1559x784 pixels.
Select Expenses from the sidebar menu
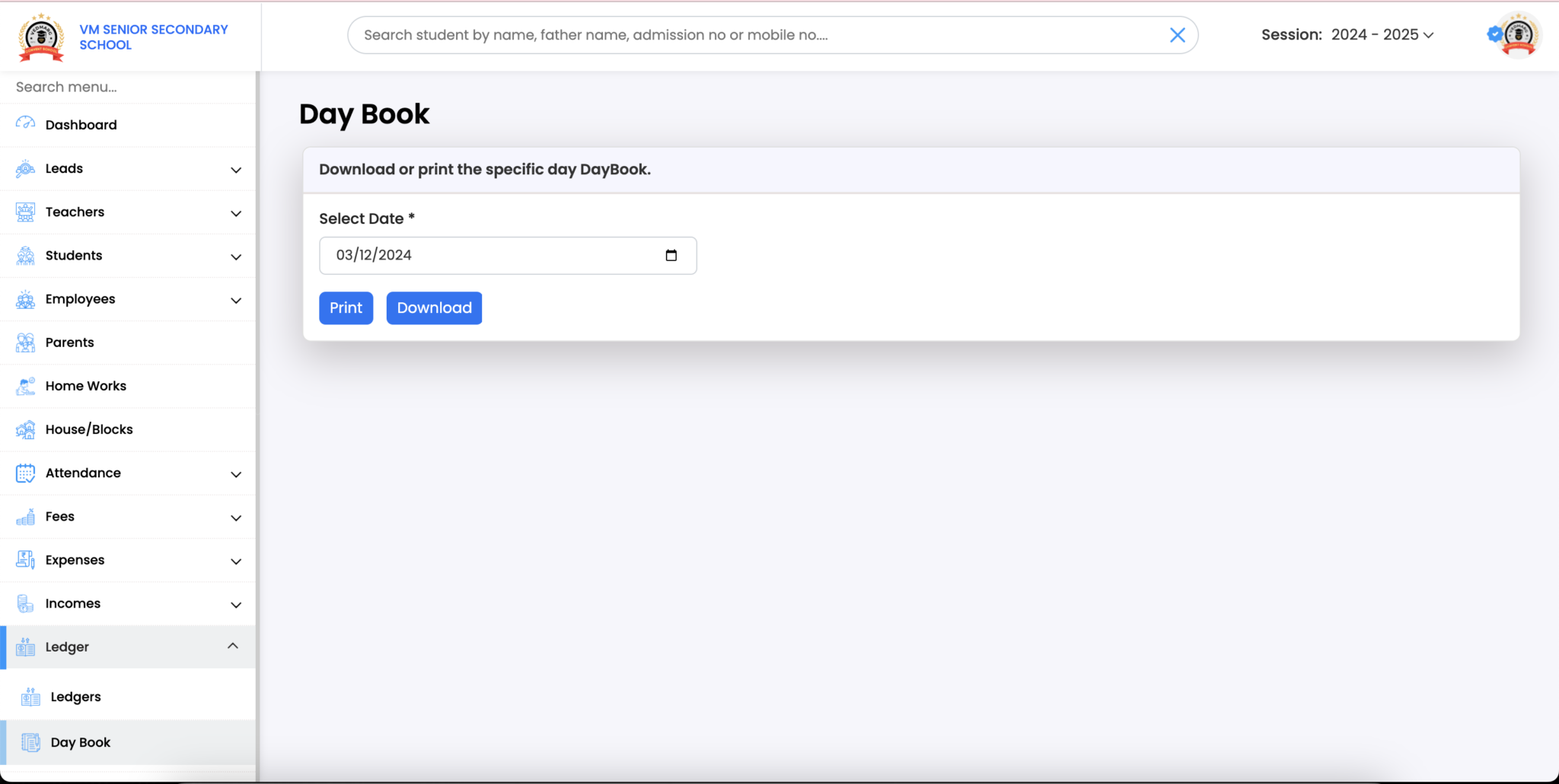(x=75, y=560)
